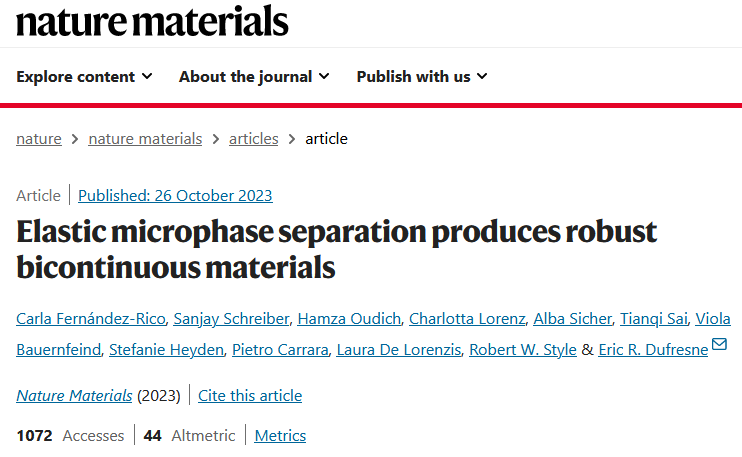Click the italic Nature Materials journal link
The height and width of the screenshot is (457, 742).
pyautogui.click(x=74, y=395)
